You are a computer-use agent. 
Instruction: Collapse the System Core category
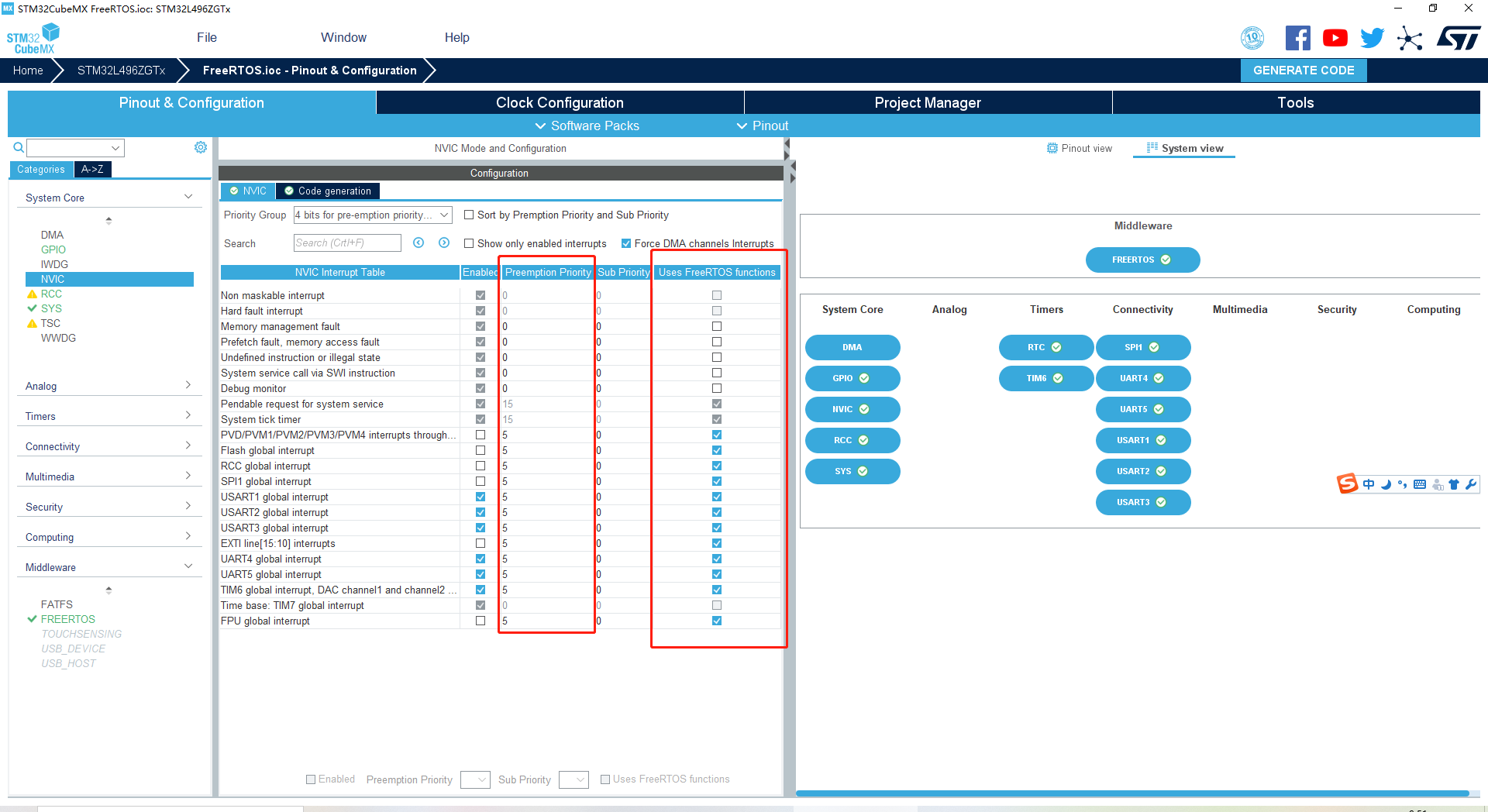click(x=109, y=198)
